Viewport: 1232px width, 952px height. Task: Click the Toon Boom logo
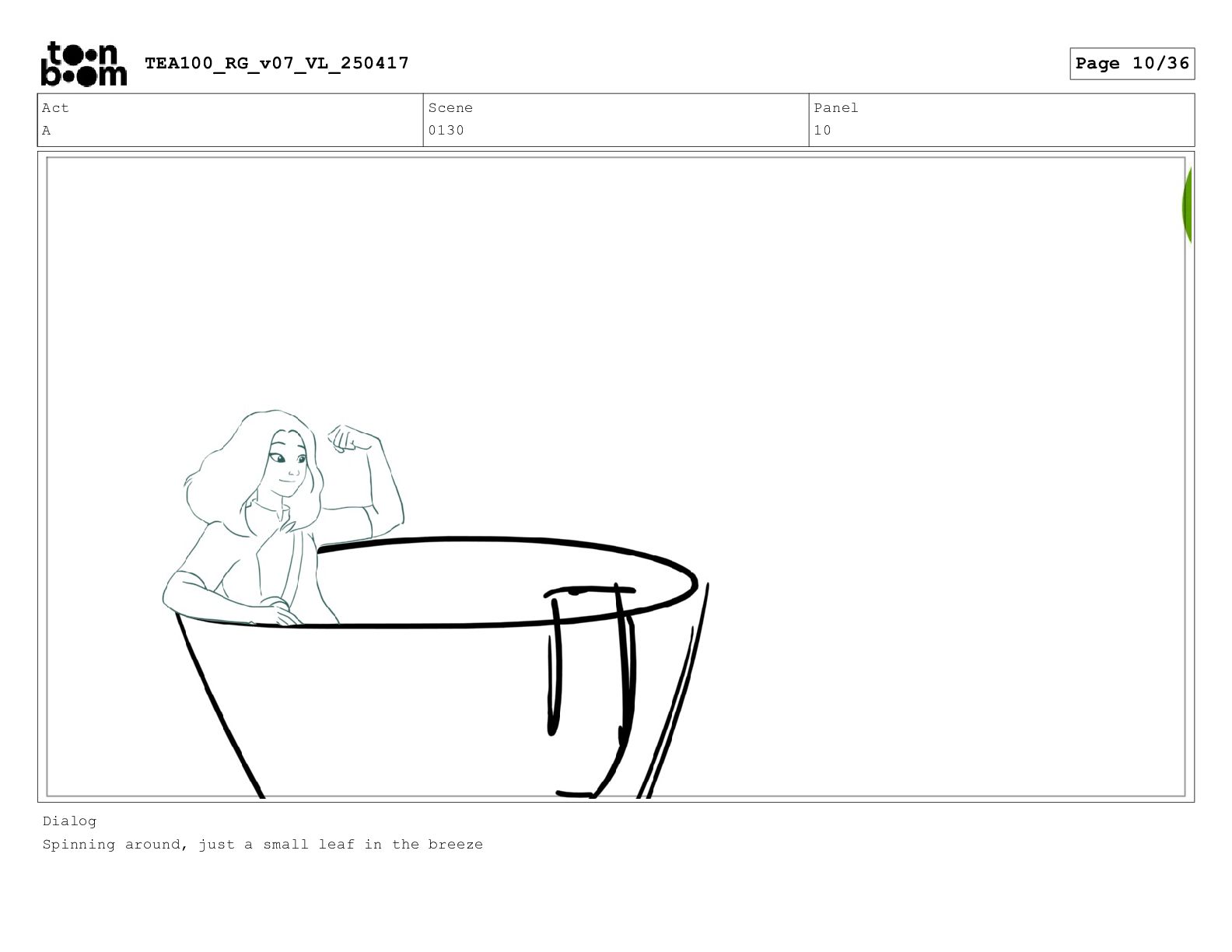pyautogui.click(x=83, y=64)
